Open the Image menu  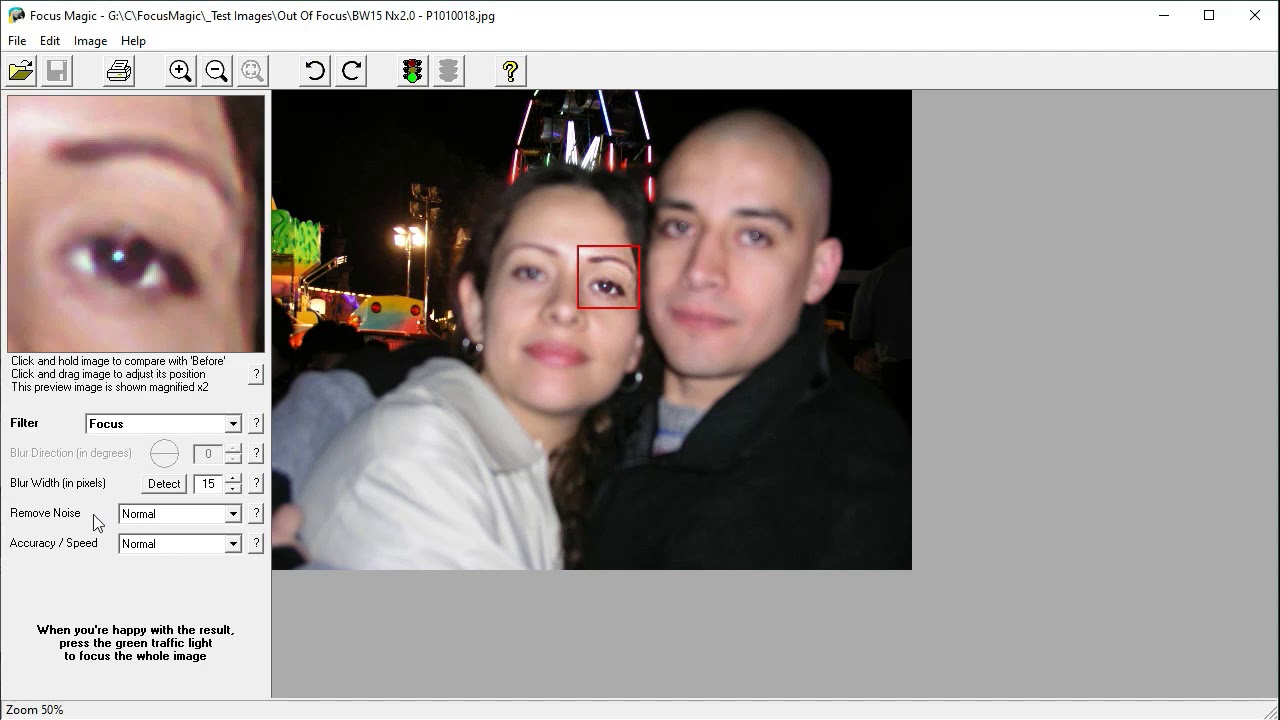tap(90, 41)
